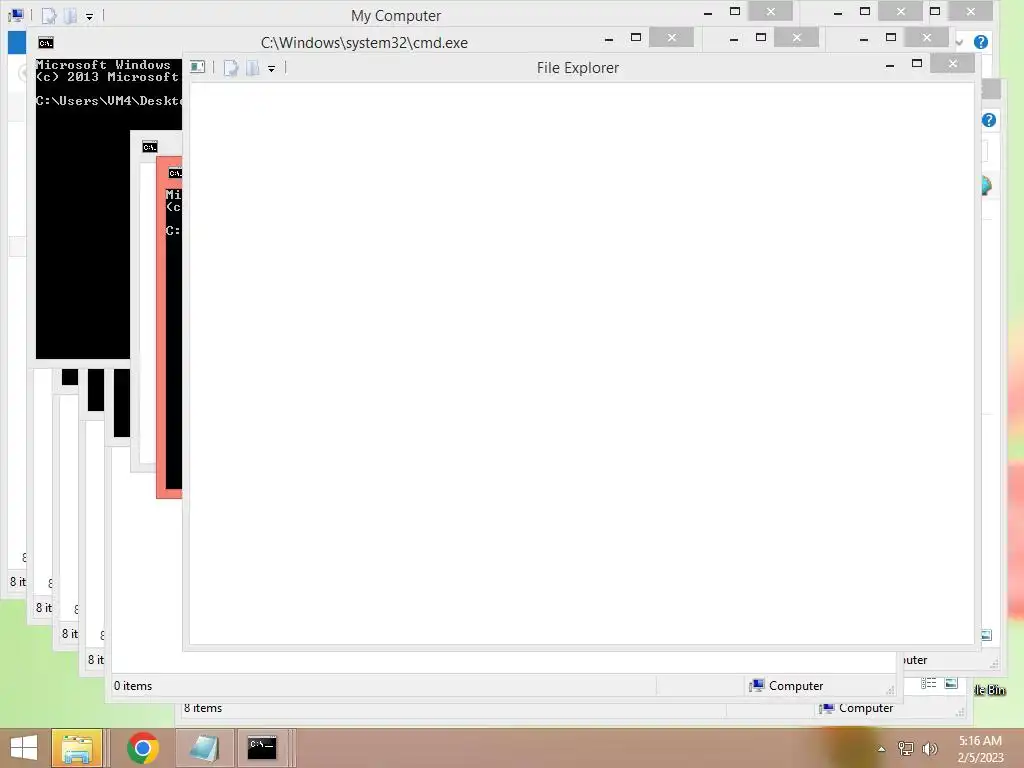This screenshot has width=1024, height=768.
Task: Click the My Computer title text
Action: click(x=396, y=16)
